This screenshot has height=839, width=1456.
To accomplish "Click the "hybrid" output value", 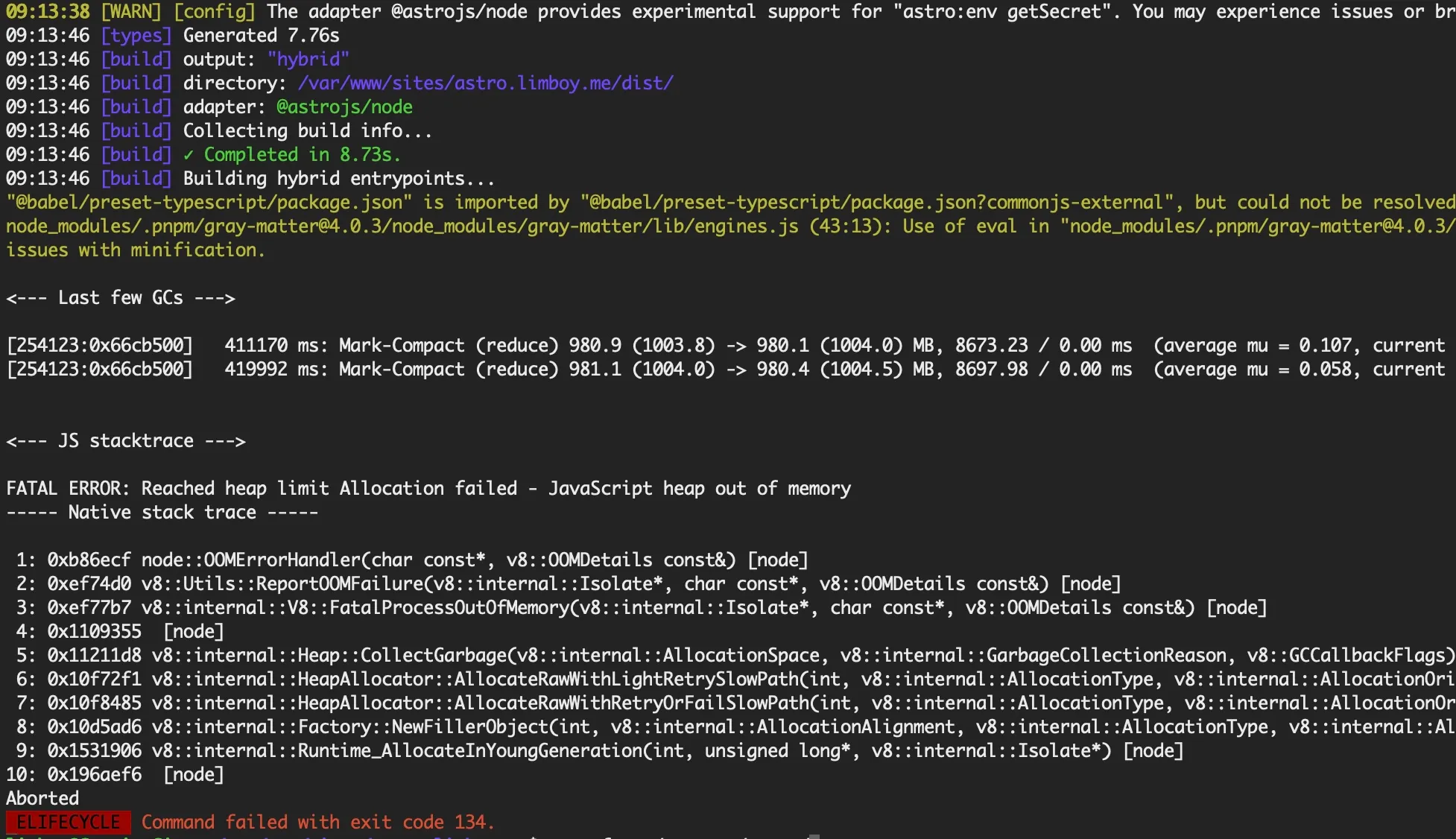I will [x=308, y=59].
